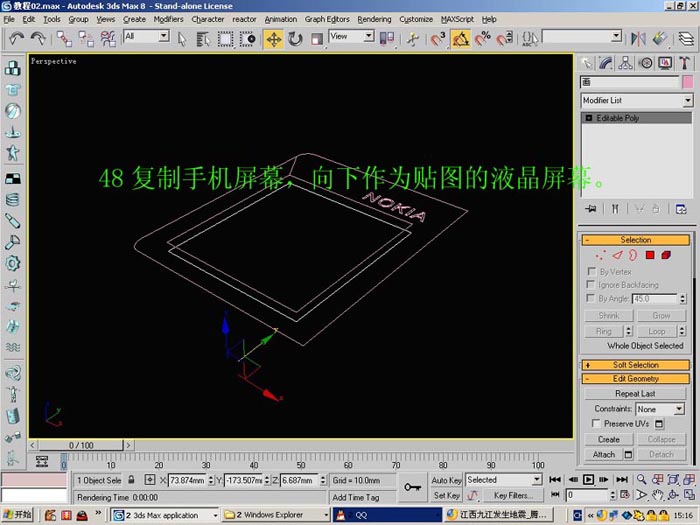The image size is (700, 525).
Task: Open Select by Name list icon
Action: 203,39
